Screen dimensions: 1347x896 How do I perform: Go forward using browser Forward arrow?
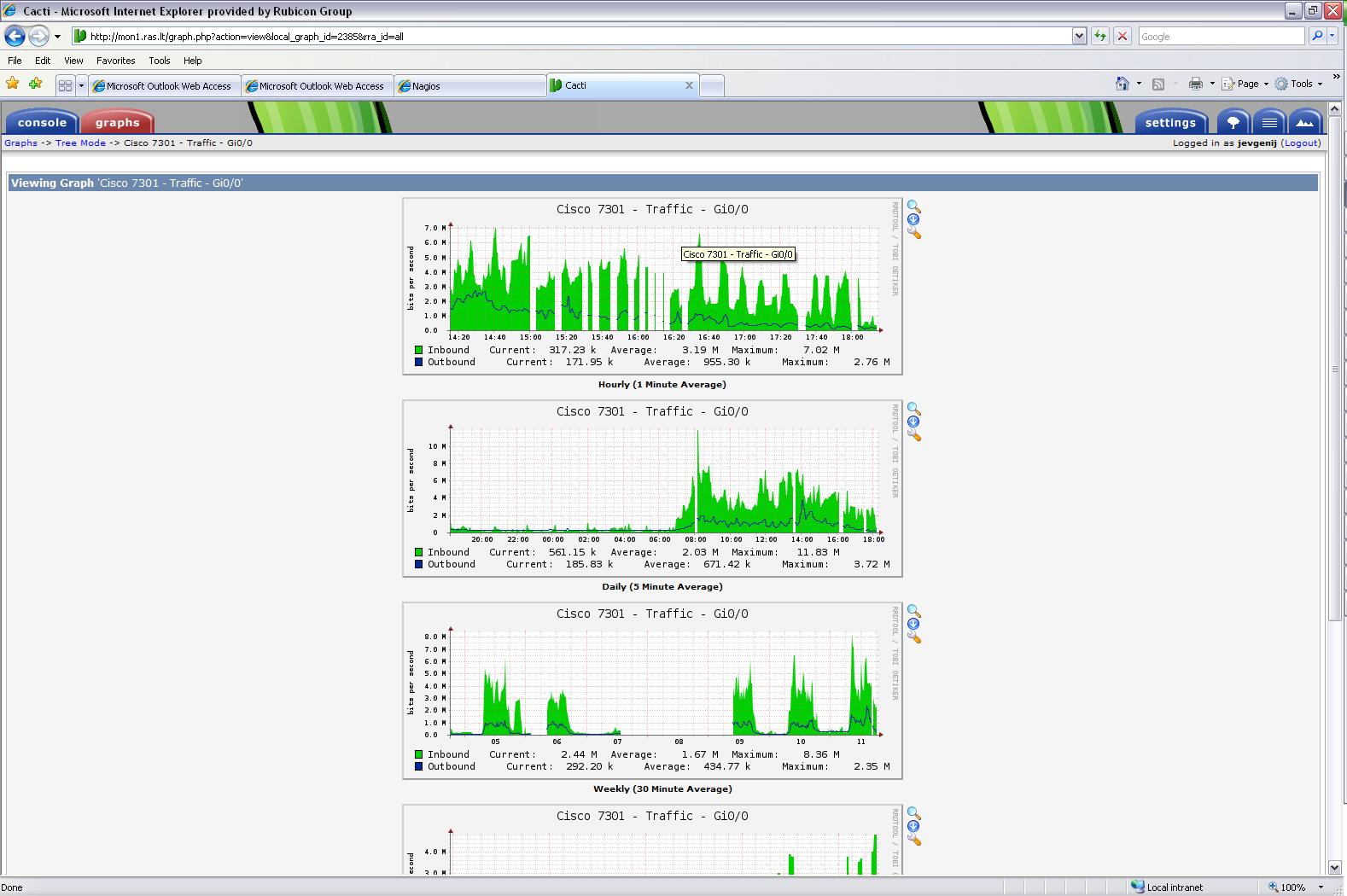click(x=38, y=36)
